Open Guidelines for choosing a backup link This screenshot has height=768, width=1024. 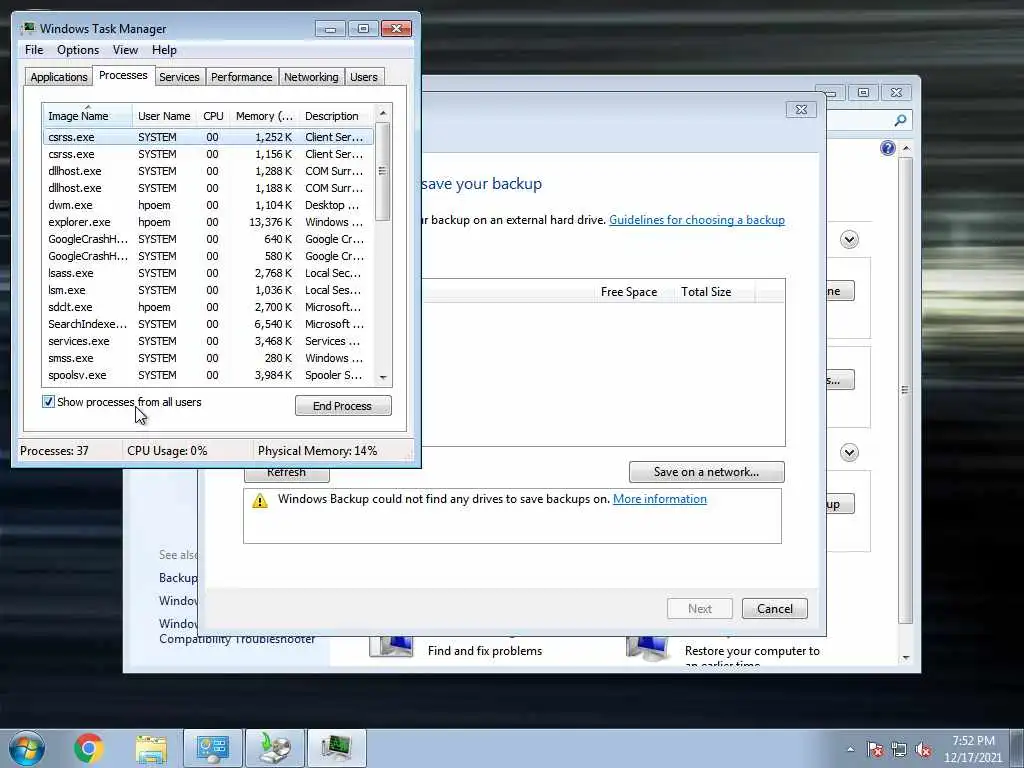pyautogui.click(x=697, y=220)
